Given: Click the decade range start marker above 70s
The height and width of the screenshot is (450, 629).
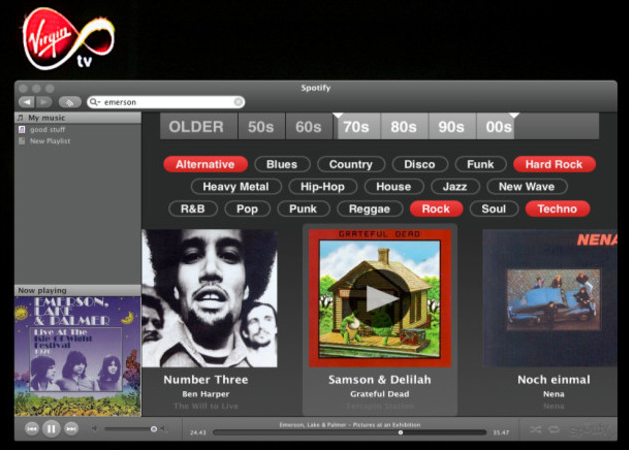Looking at the screenshot, I should (x=338, y=116).
